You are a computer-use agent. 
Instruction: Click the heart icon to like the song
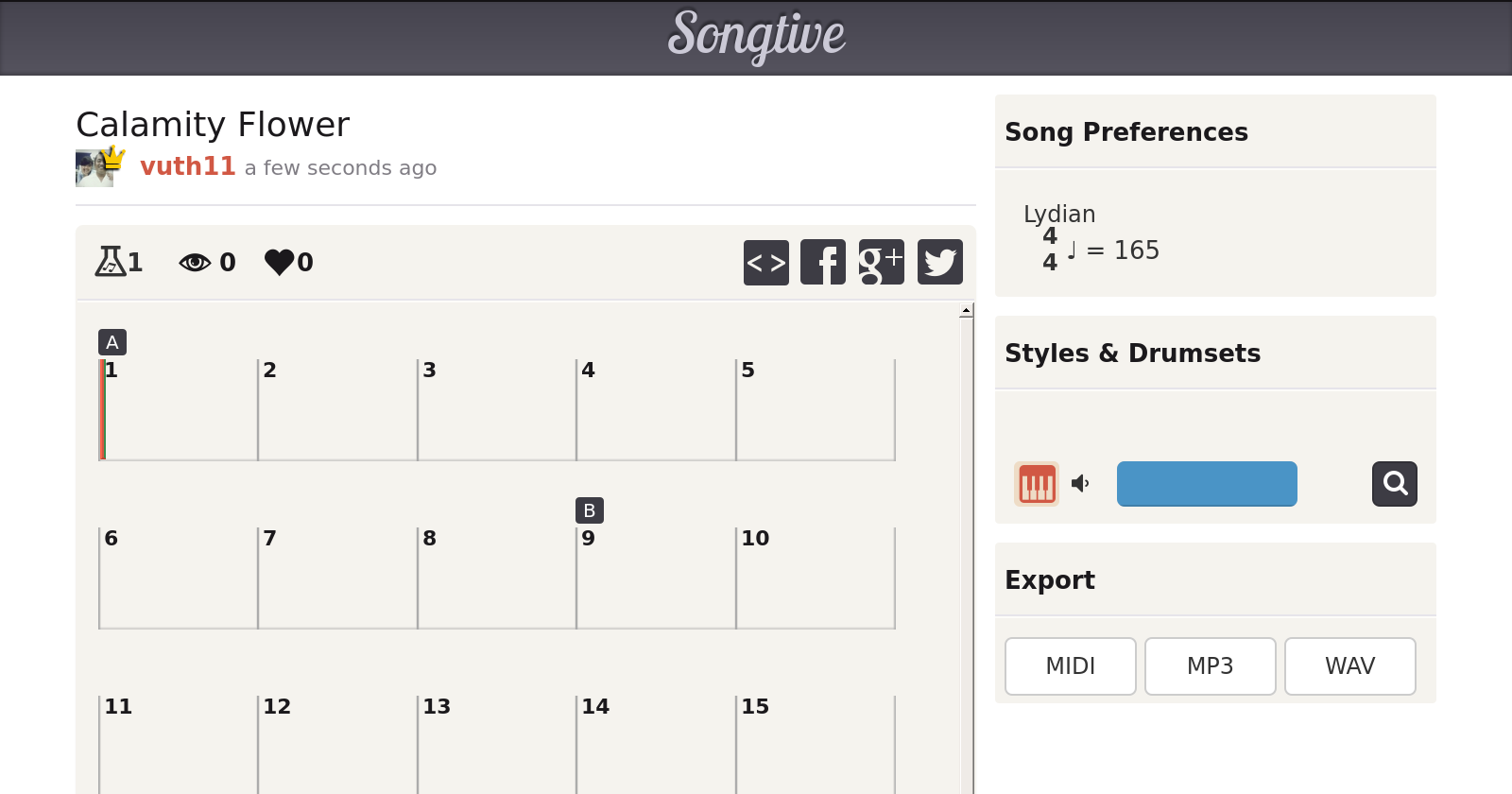click(x=280, y=262)
